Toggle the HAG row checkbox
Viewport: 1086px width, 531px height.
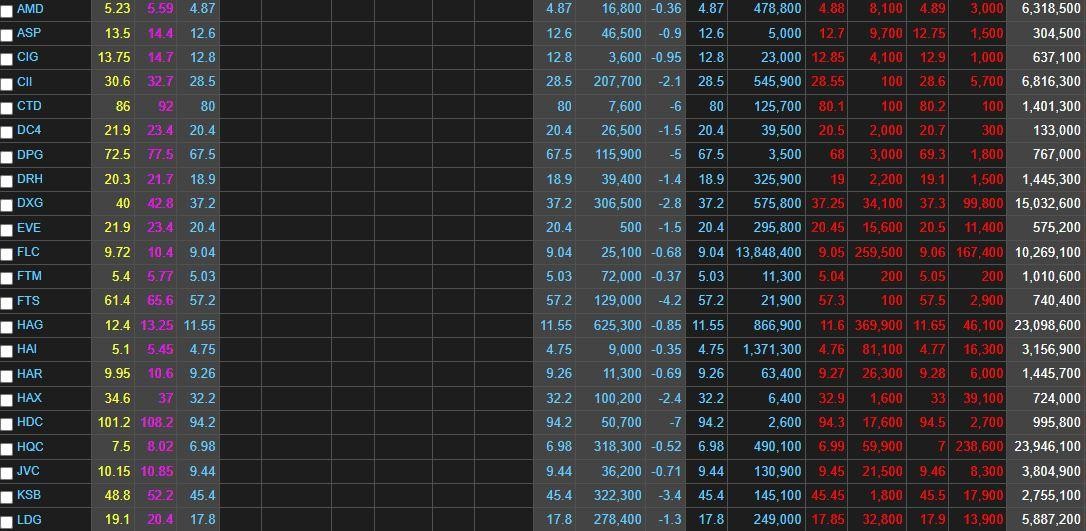7,326
